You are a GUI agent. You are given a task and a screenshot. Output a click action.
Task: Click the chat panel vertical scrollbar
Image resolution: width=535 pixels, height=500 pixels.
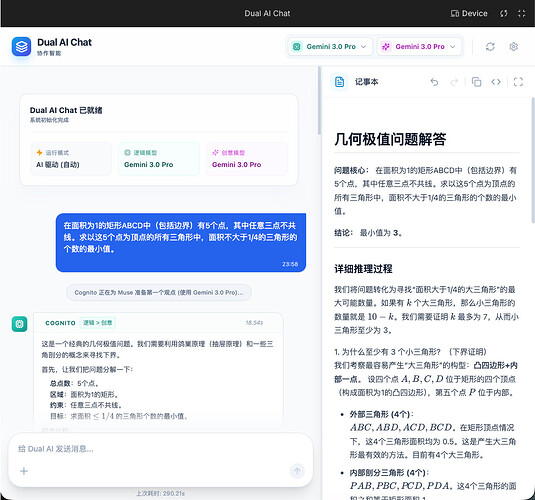319,101
